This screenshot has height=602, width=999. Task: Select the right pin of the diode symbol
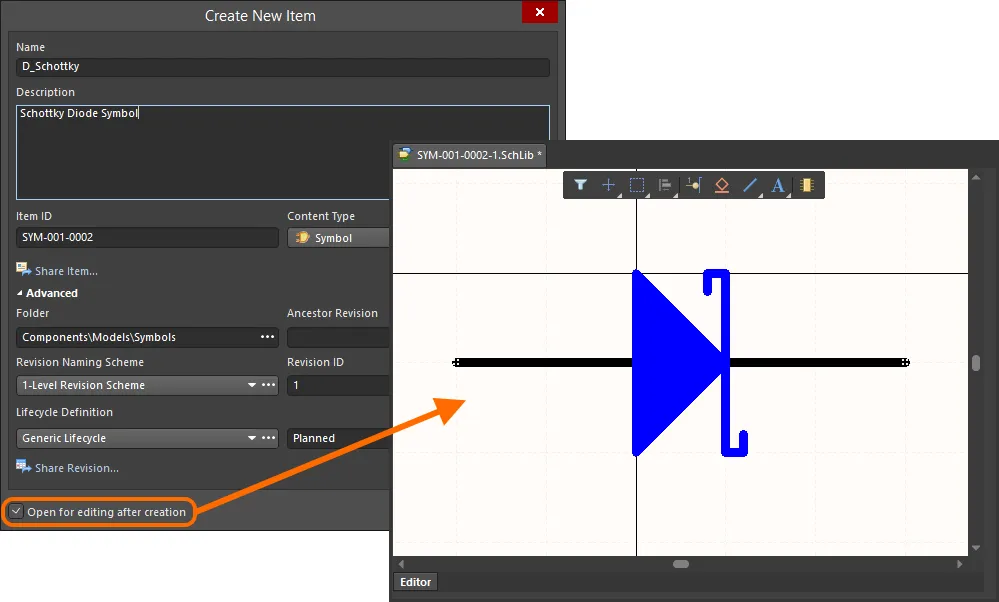(819, 362)
